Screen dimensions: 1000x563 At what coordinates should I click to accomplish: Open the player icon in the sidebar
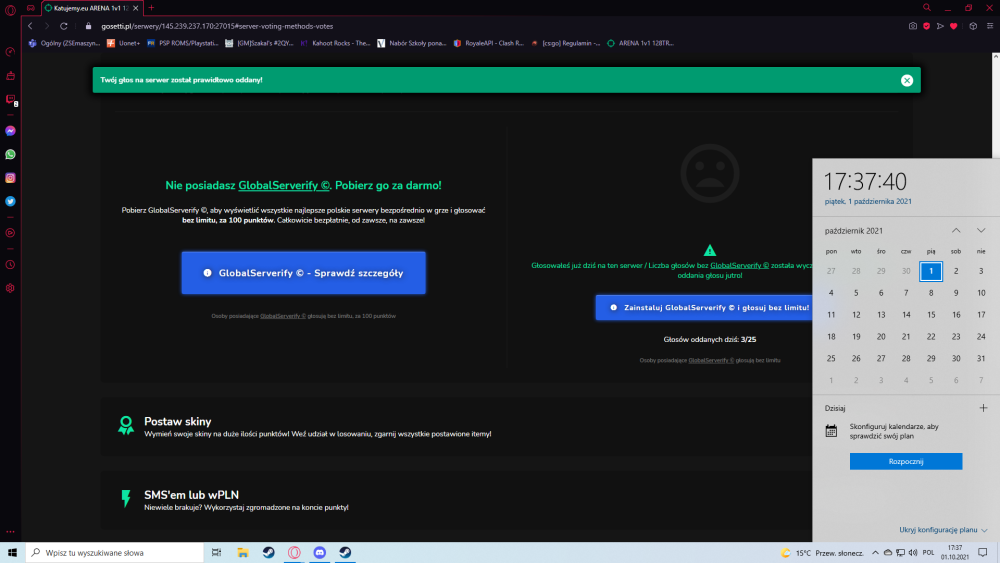coord(10,233)
